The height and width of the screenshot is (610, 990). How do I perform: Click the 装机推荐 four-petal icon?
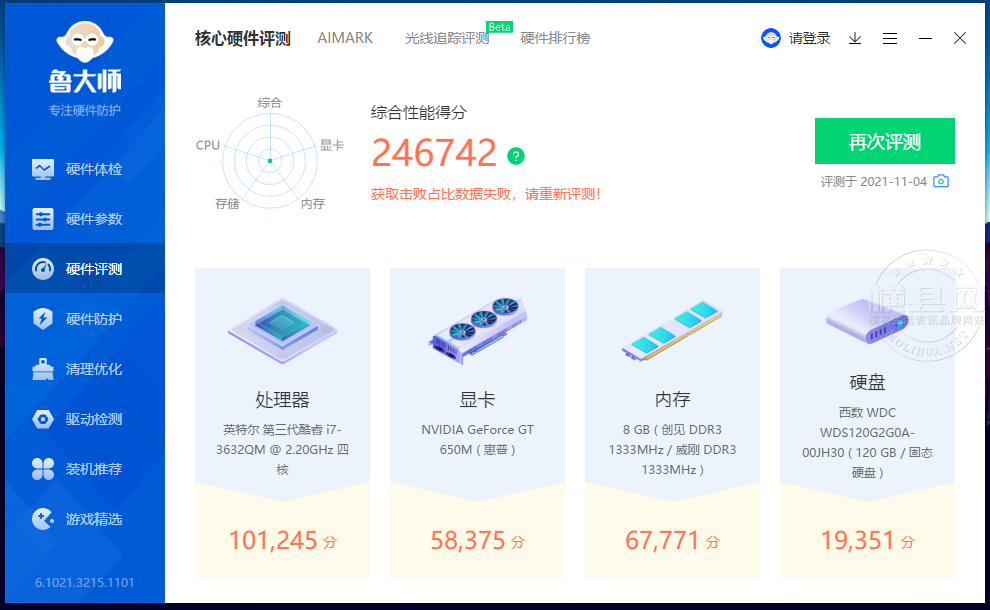coord(43,469)
